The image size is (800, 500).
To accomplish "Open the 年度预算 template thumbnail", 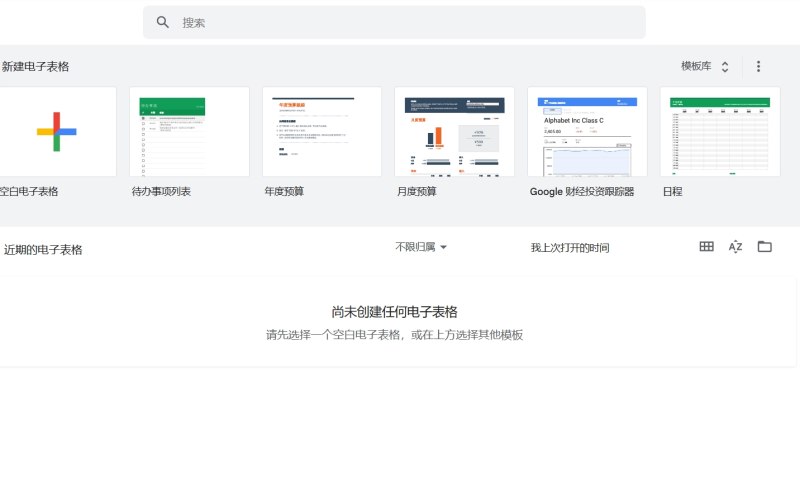I will click(x=322, y=132).
